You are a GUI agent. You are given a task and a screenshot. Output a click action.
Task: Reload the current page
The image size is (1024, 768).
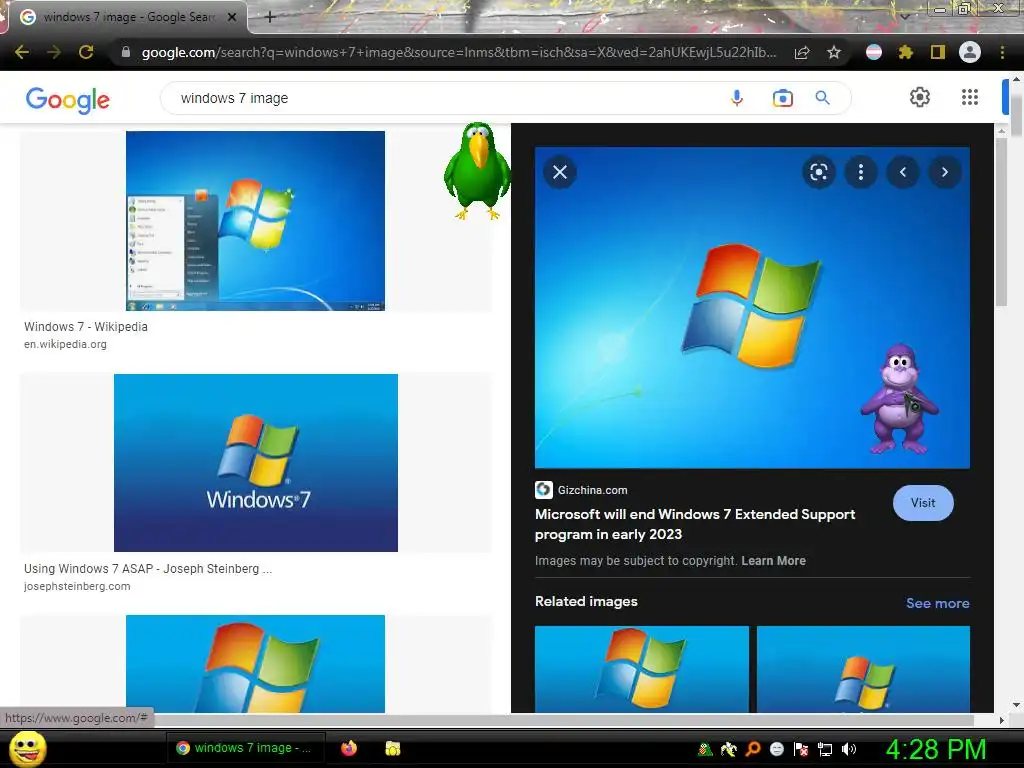86,52
